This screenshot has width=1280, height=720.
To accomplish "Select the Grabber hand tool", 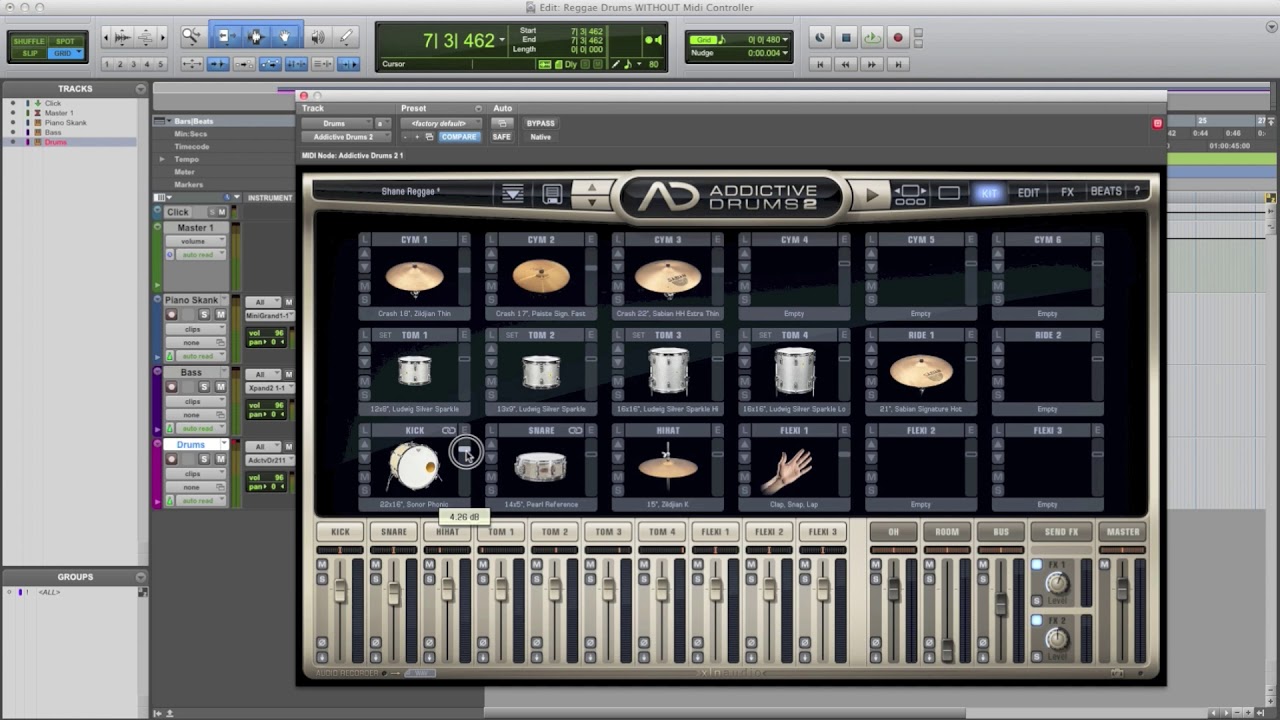I will pyautogui.click(x=285, y=37).
